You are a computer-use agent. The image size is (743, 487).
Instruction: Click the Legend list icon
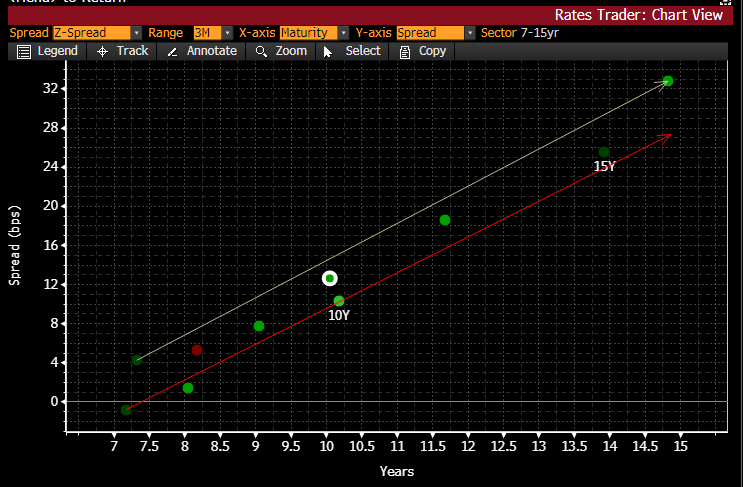(x=24, y=52)
